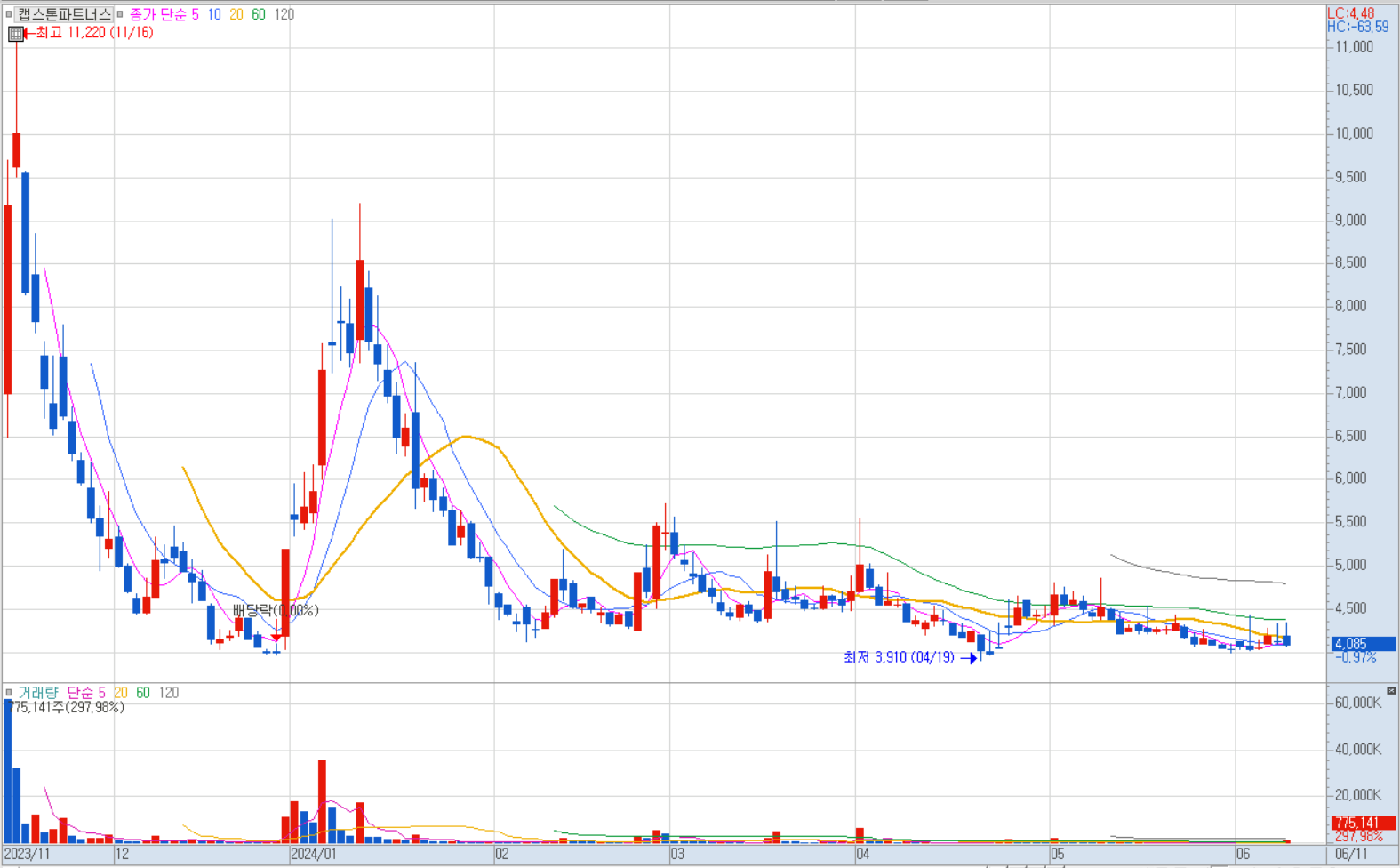The height and width of the screenshot is (868, 1400).
Task: Click the 6,000 price axis label
Action: coord(1352,478)
